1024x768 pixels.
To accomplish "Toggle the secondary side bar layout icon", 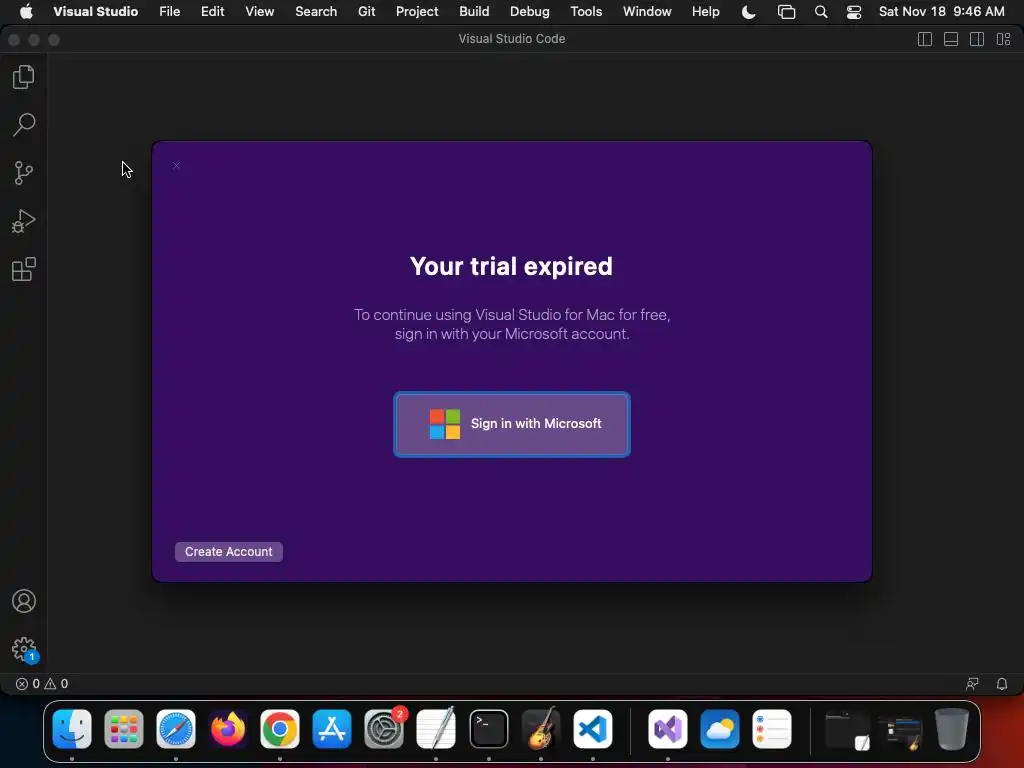I will (977, 39).
